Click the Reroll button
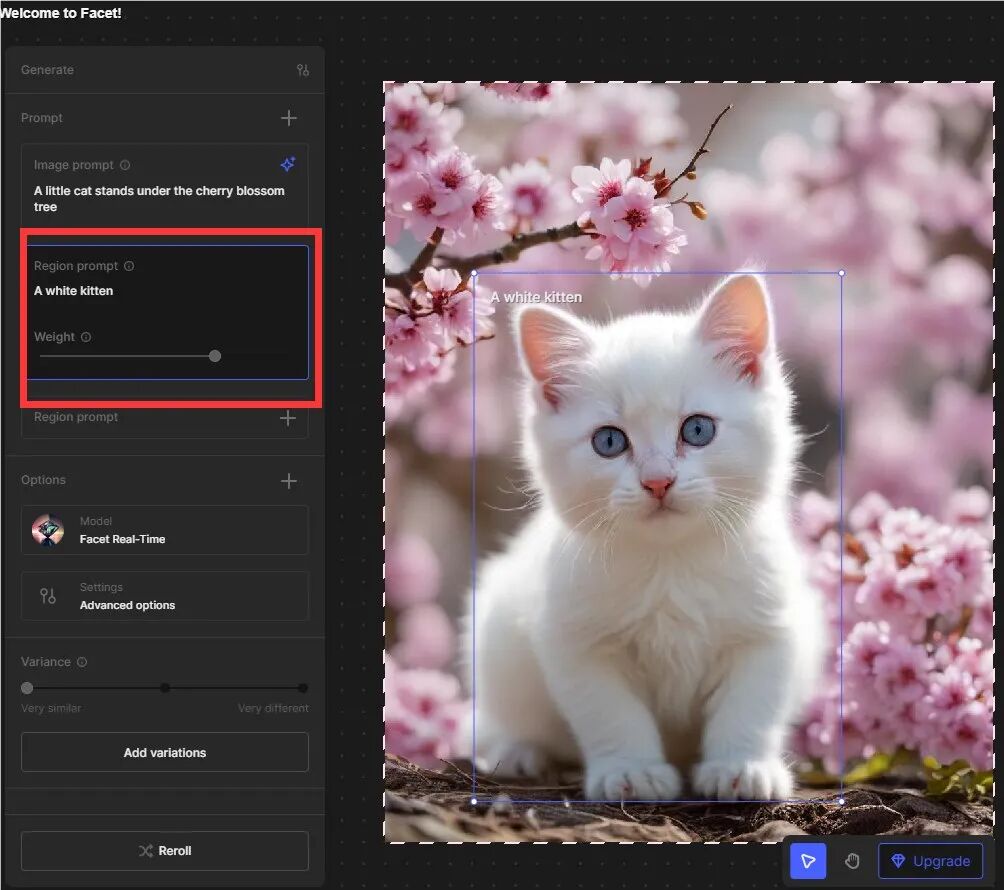 pyautogui.click(x=165, y=851)
